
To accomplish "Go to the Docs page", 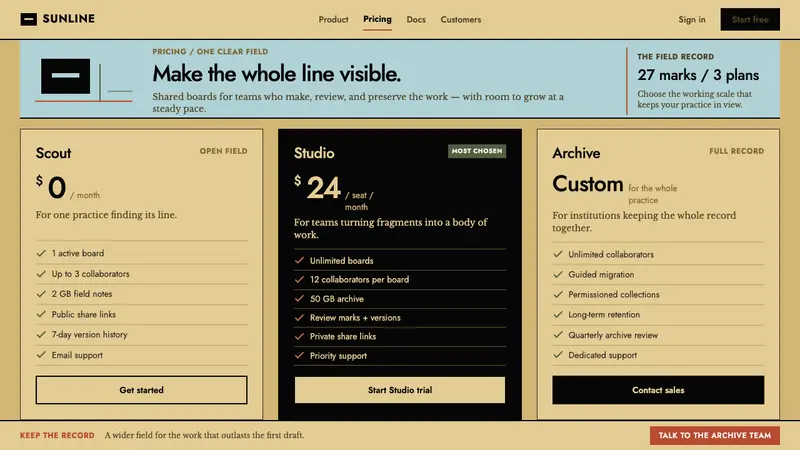I will tap(416, 19).
